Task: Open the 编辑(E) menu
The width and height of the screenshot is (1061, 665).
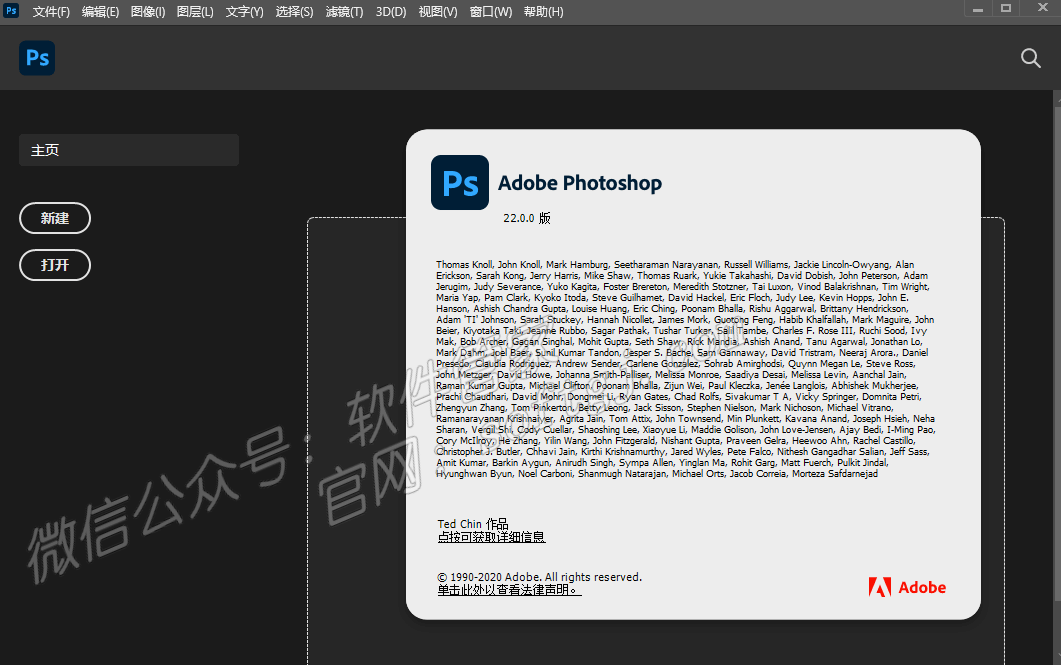Action: [100, 12]
